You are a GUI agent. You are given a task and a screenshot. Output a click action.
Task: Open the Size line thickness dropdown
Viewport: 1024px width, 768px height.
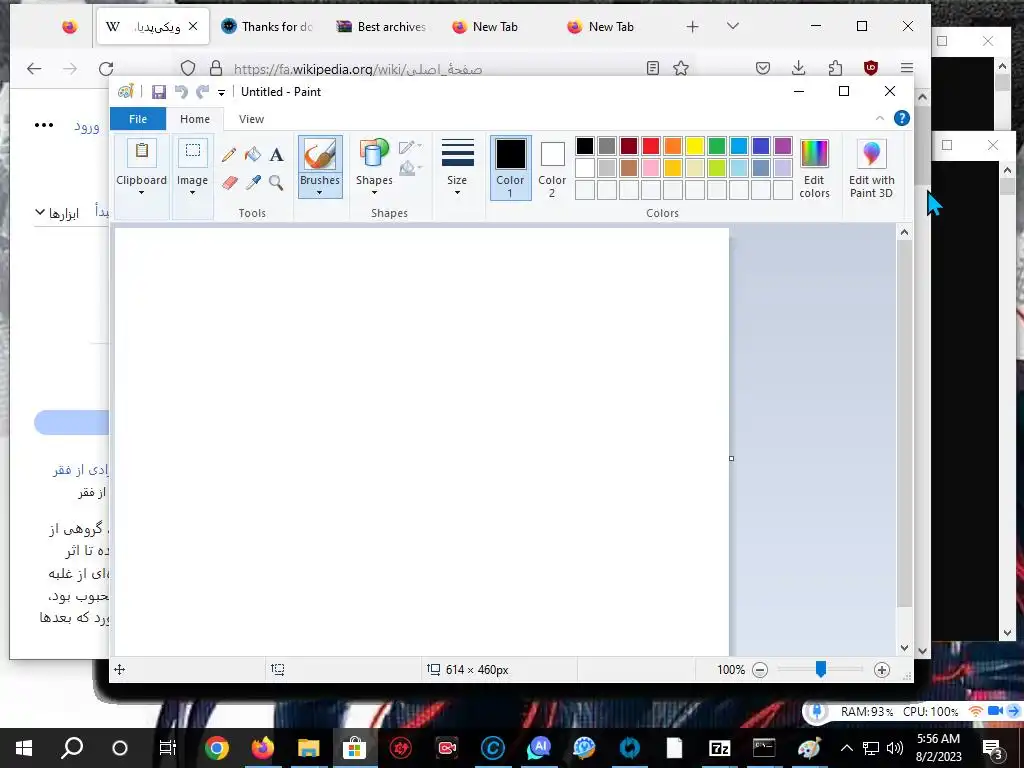coord(457,167)
